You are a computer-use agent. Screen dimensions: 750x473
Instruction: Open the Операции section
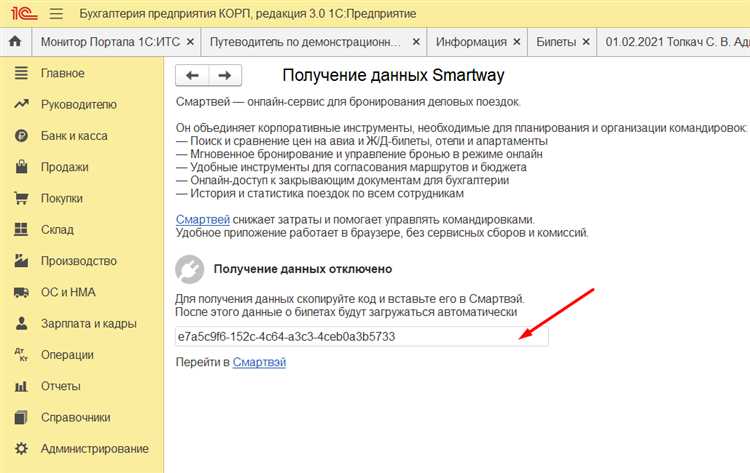[67, 355]
